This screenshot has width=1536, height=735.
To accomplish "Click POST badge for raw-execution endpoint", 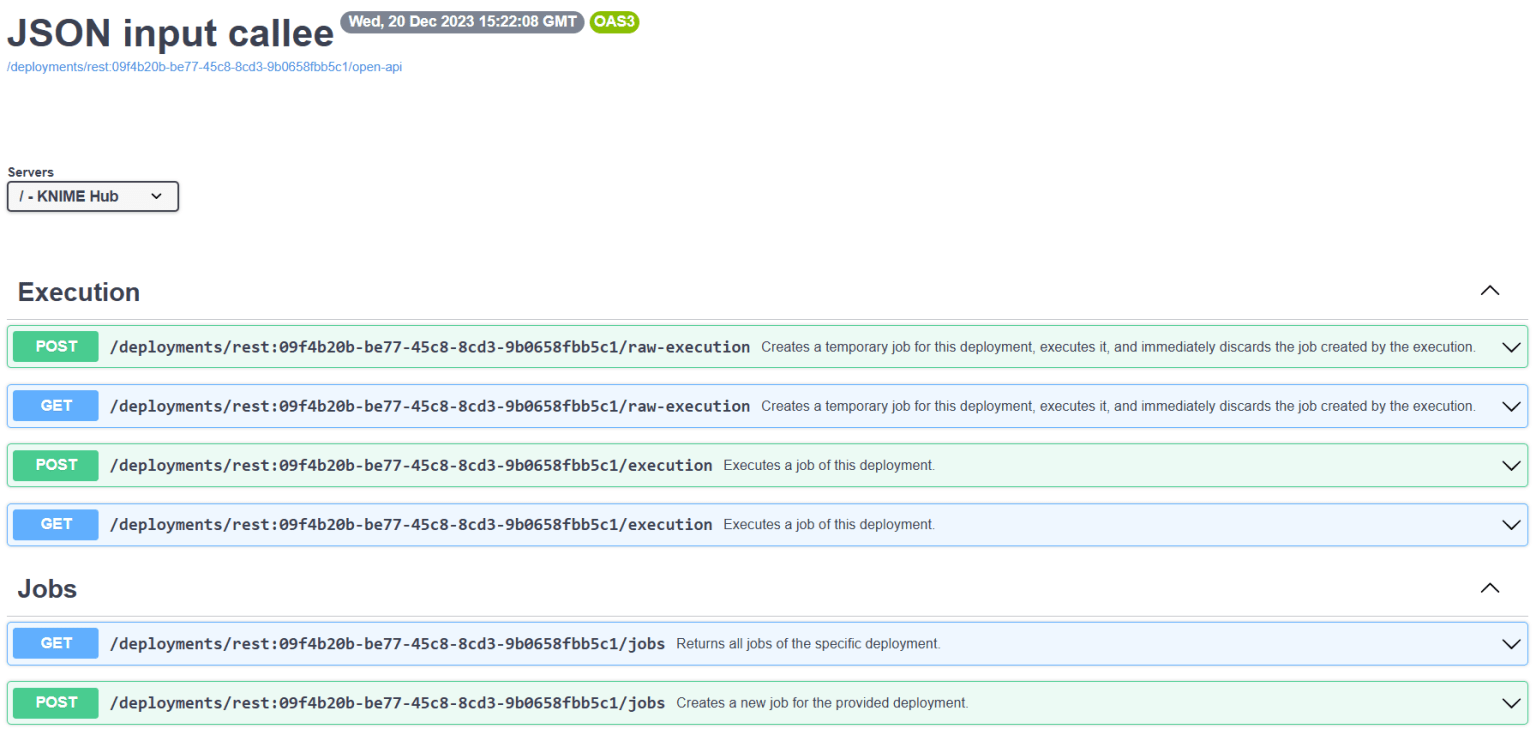I will point(56,346).
